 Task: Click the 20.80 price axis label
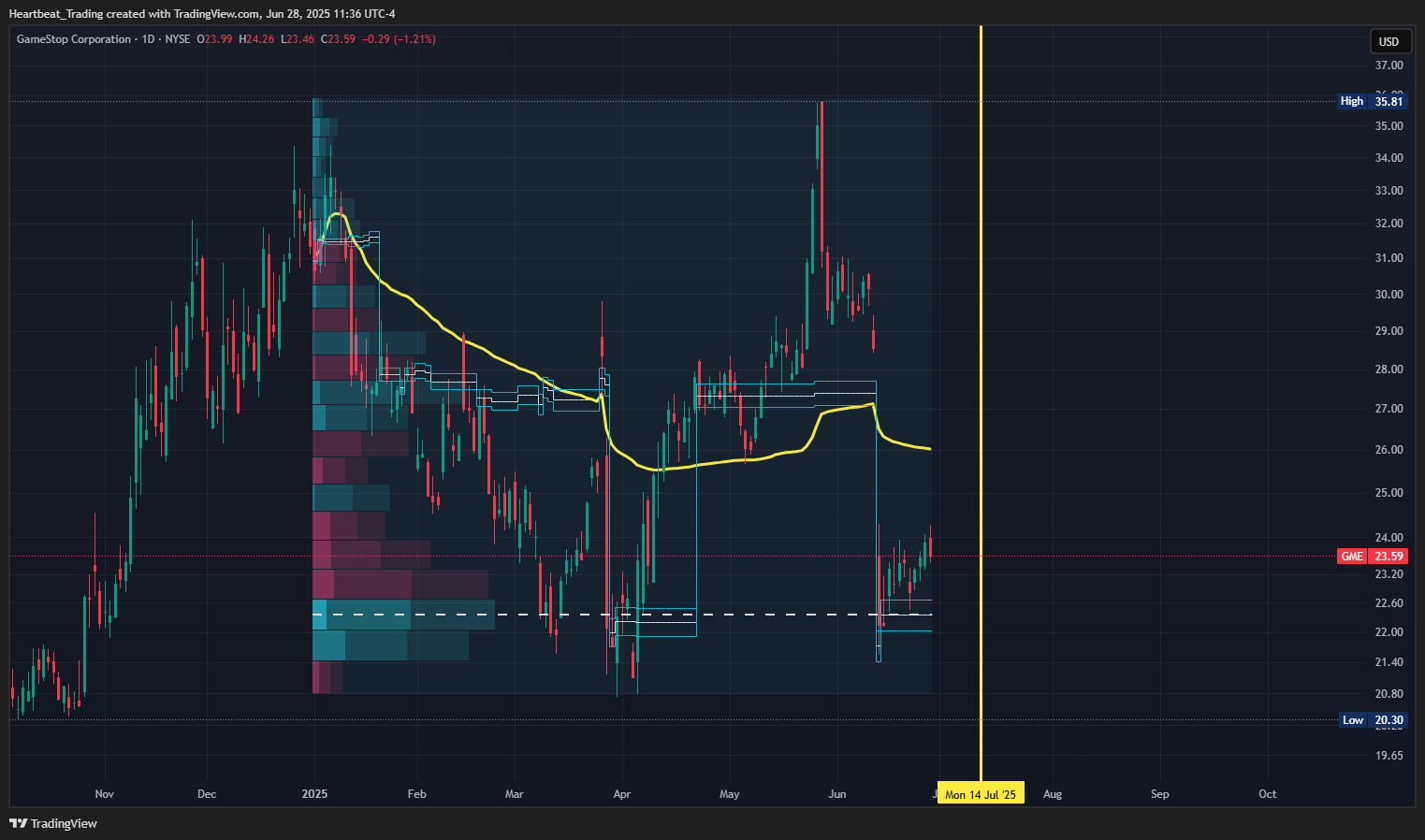(1389, 694)
